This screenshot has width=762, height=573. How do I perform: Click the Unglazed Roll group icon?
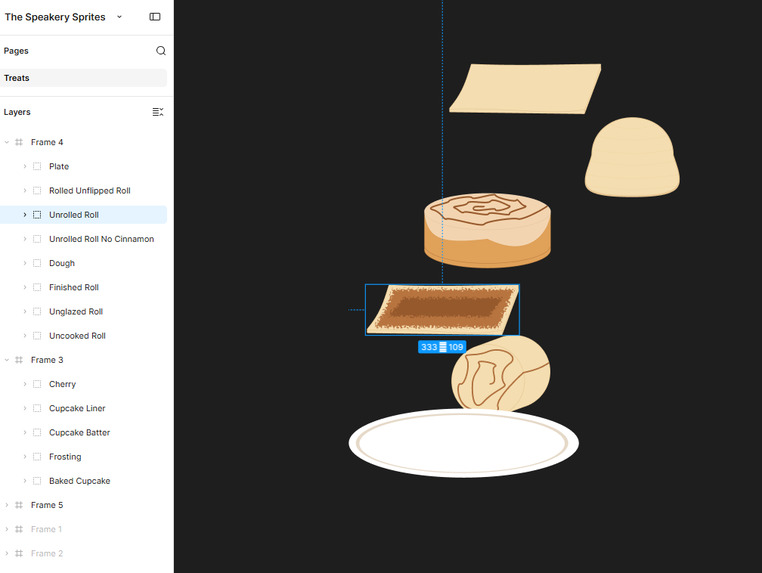tap(37, 312)
